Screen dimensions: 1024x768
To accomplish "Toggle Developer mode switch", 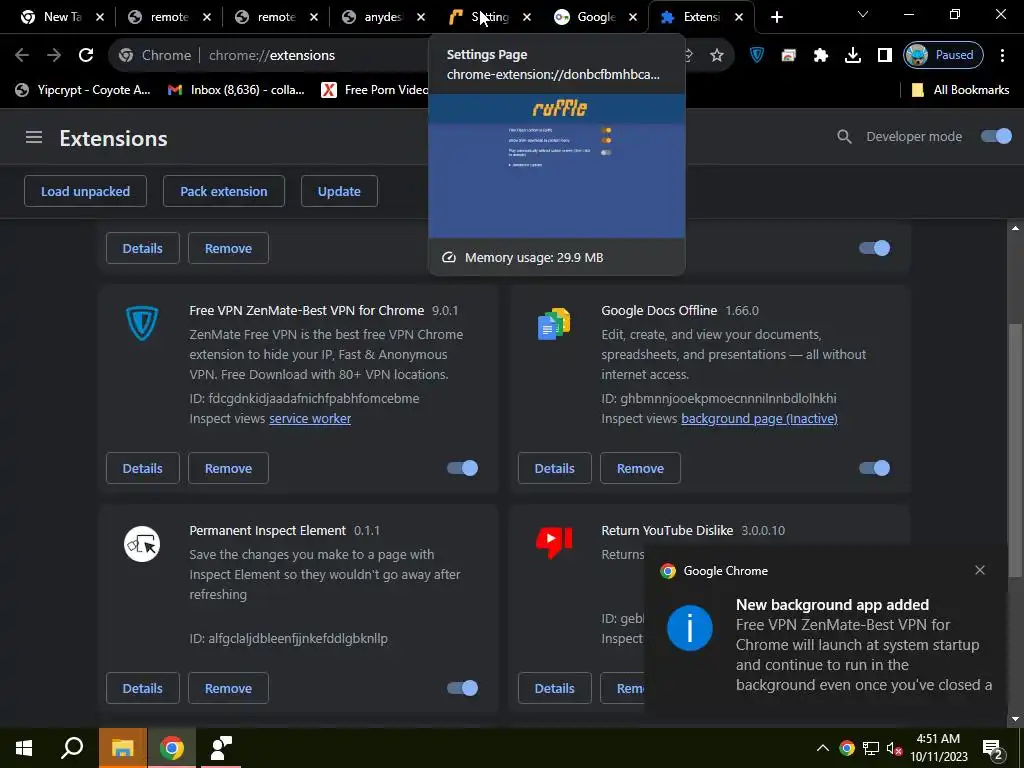I will point(996,136).
